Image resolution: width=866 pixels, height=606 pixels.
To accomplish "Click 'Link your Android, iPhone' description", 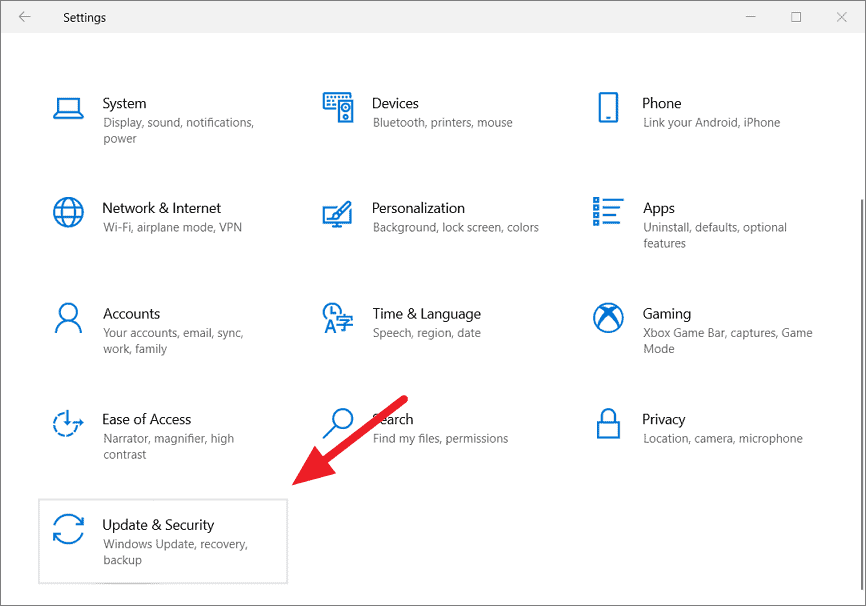I will [711, 123].
